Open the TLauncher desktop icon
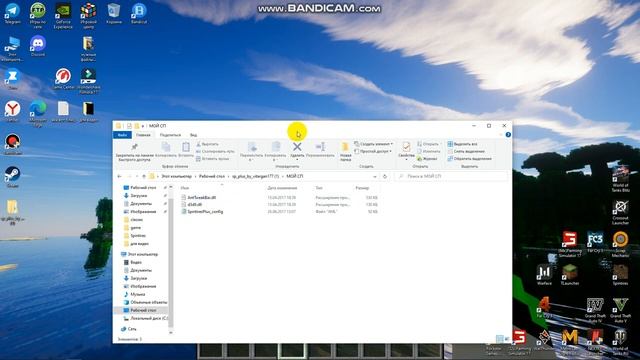The width and height of the screenshot is (640, 360). point(569,275)
